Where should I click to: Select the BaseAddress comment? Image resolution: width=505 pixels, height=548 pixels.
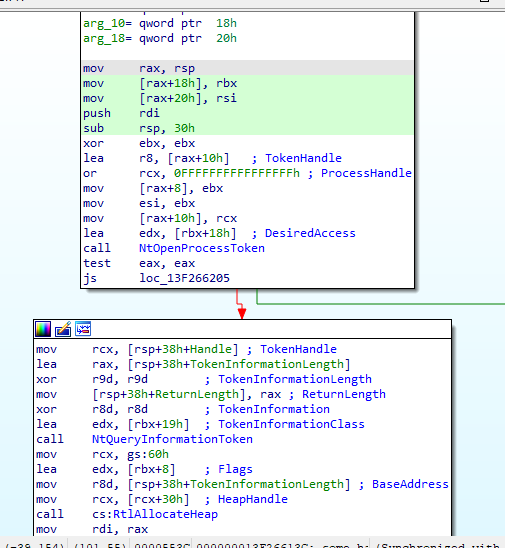(x=410, y=484)
